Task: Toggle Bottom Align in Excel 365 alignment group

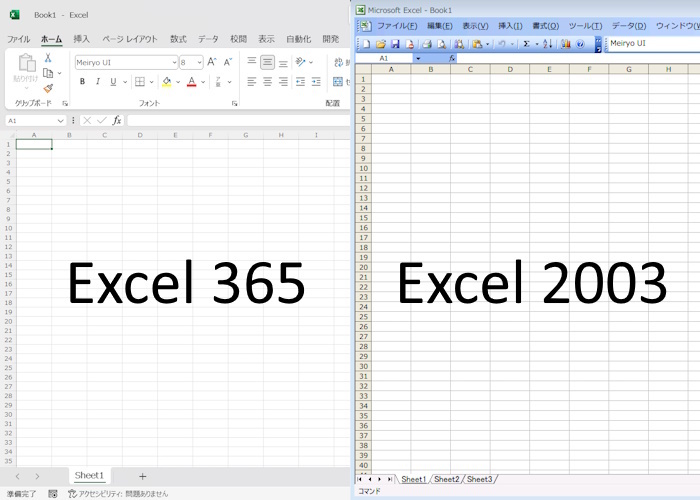Action: (283, 62)
